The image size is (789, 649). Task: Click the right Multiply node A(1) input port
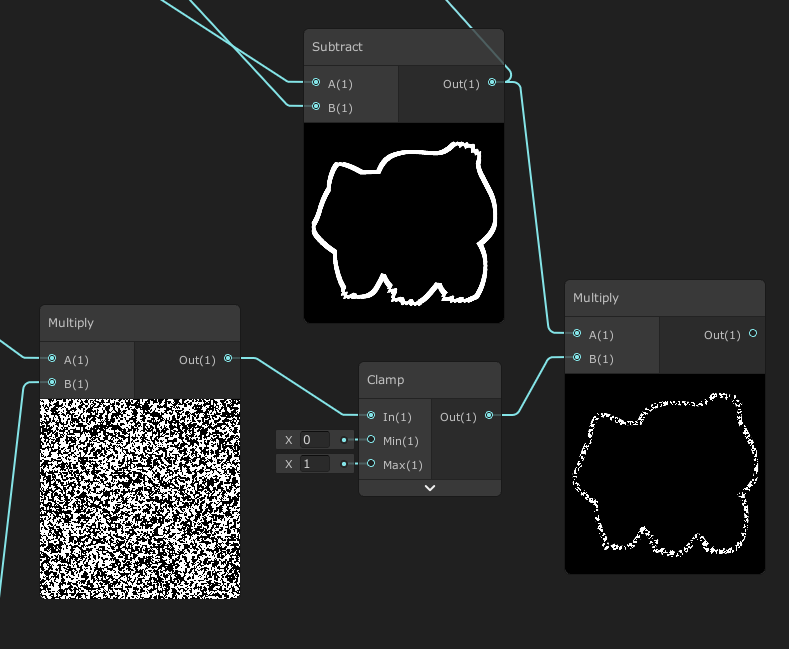(577, 333)
